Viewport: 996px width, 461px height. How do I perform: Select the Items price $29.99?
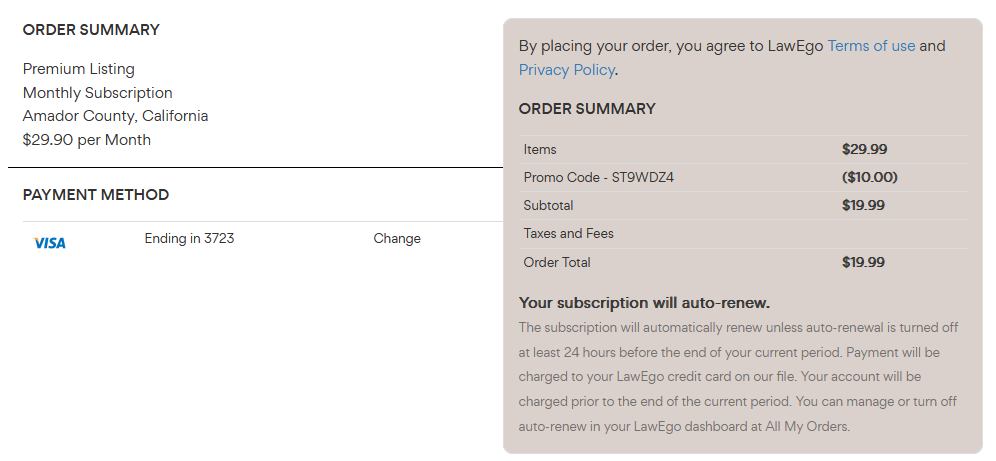pos(864,149)
